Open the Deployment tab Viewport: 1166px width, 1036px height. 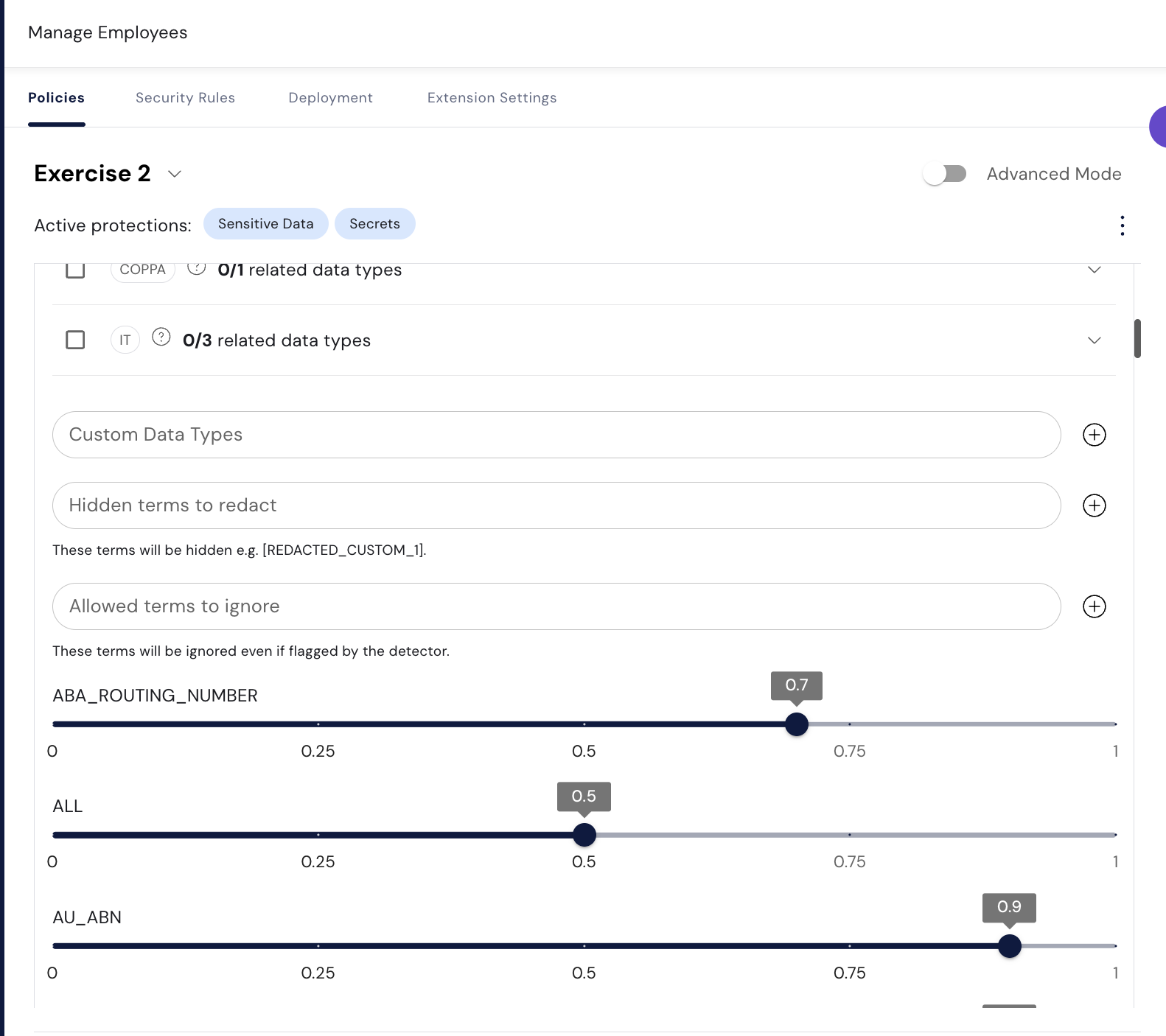pos(330,98)
